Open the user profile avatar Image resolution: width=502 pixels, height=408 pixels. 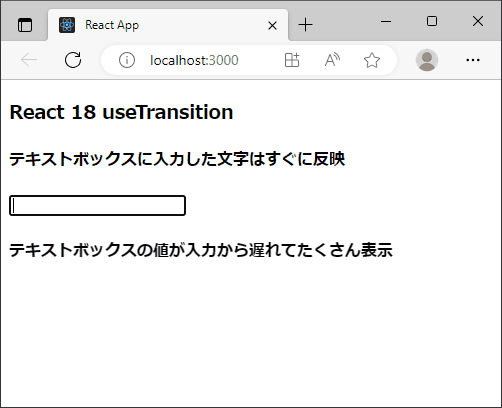tap(427, 60)
